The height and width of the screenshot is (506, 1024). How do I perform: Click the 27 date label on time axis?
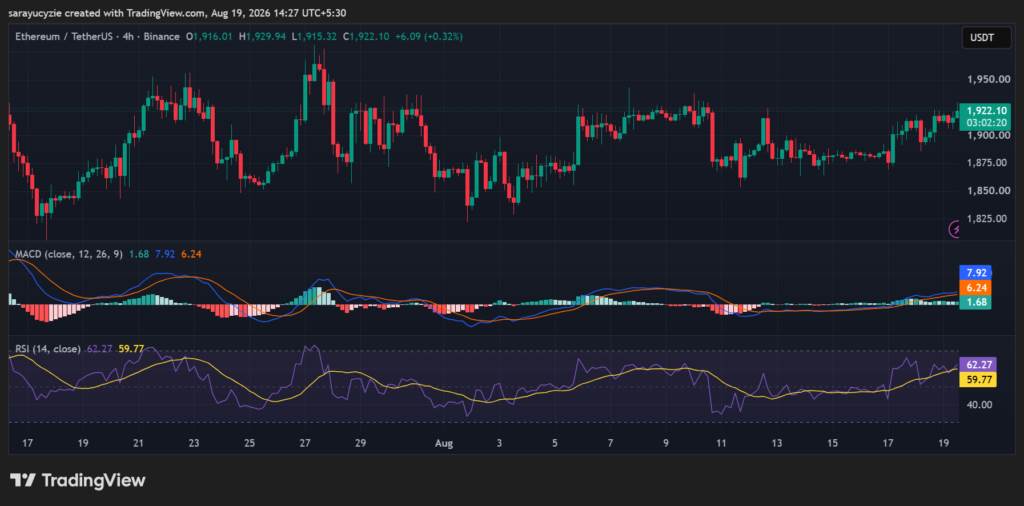[305, 443]
